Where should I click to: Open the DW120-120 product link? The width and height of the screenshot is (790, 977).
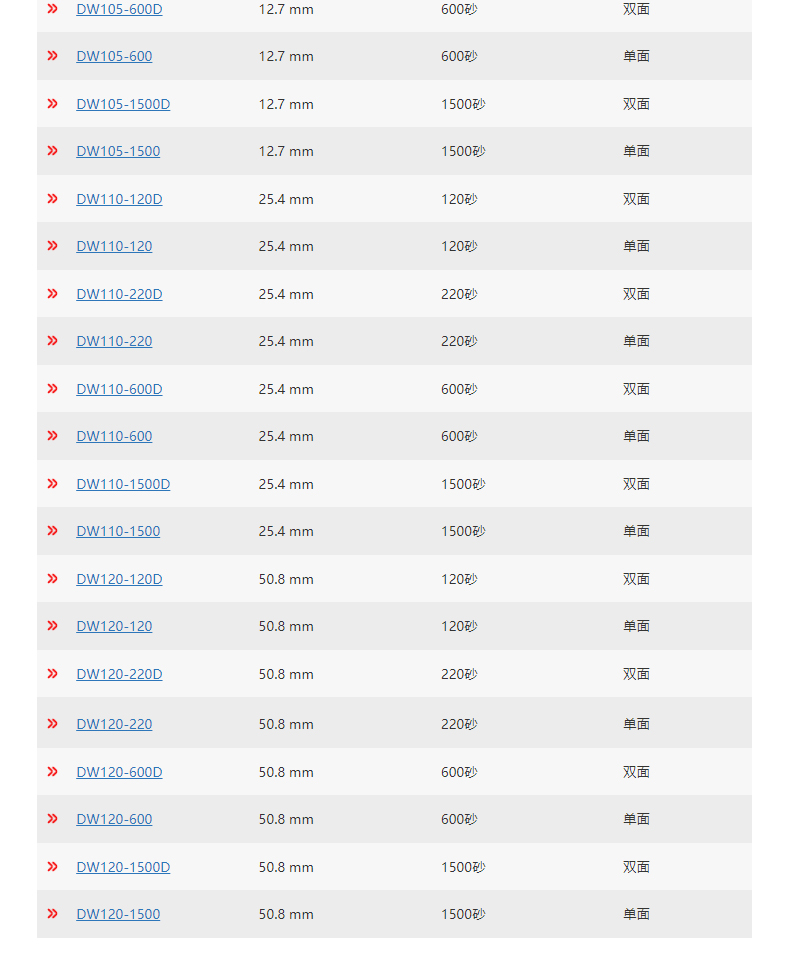click(x=114, y=626)
